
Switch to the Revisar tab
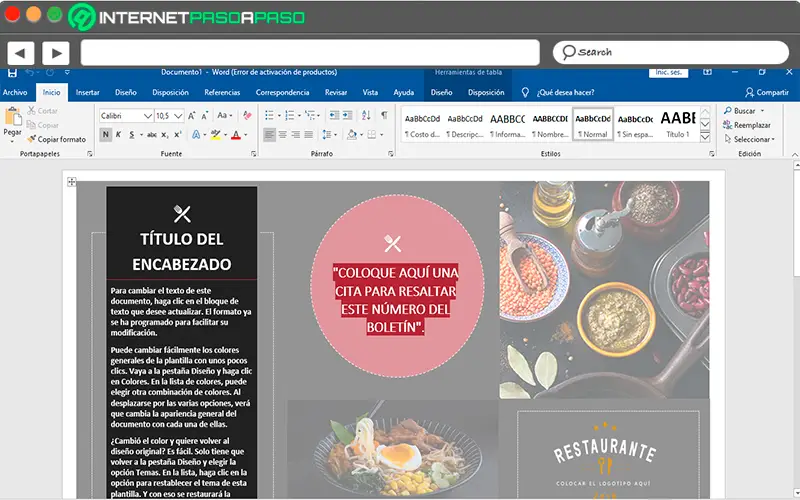[336, 92]
